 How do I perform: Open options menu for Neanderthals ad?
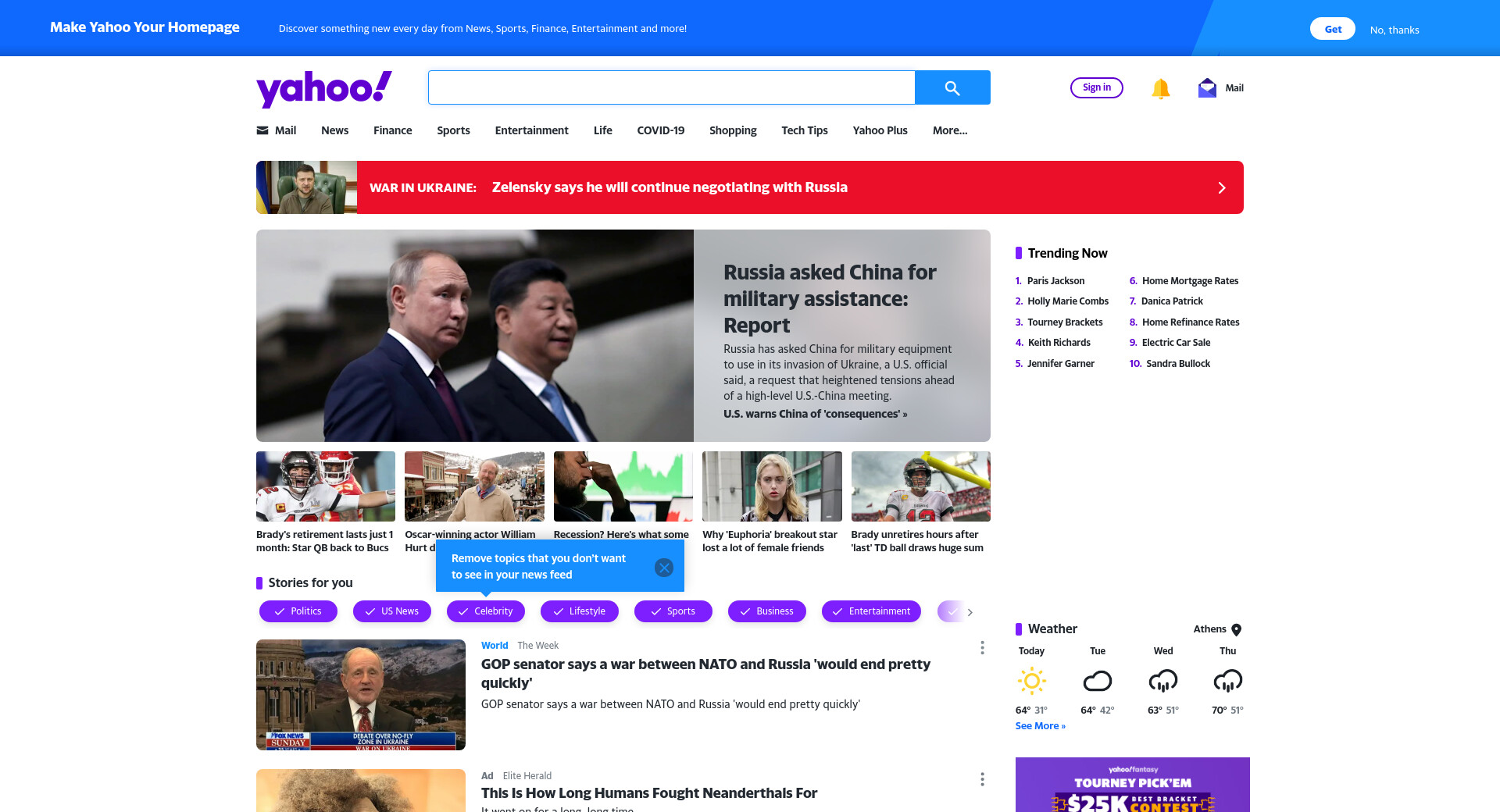(982, 779)
